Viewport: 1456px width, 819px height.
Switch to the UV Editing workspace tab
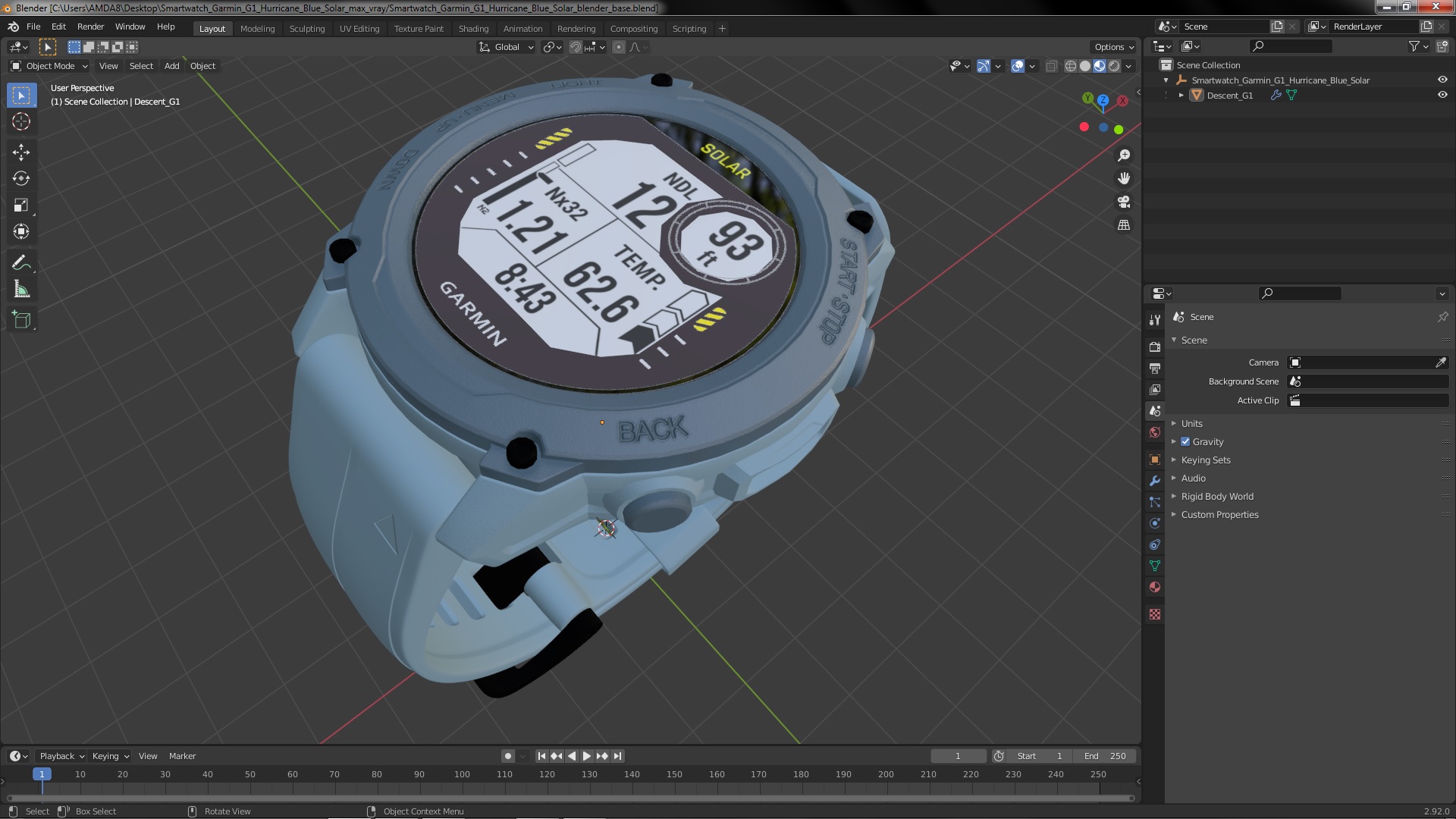click(x=359, y=29)
